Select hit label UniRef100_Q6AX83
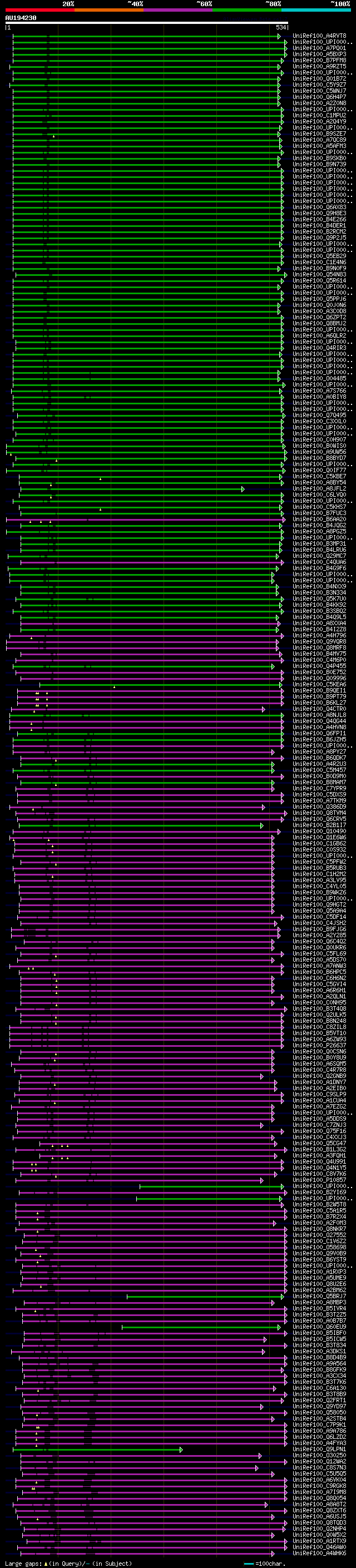 pyautogui.click(x=319, y=207)
